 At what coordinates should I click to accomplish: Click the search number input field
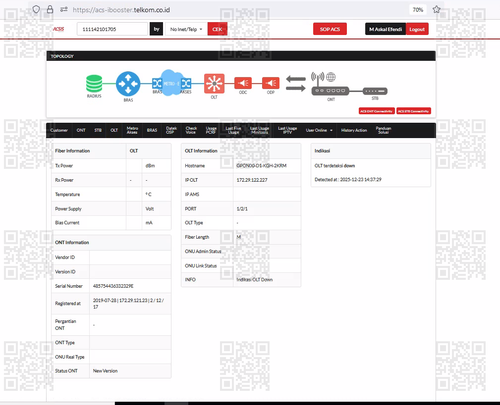pos(112,29)
